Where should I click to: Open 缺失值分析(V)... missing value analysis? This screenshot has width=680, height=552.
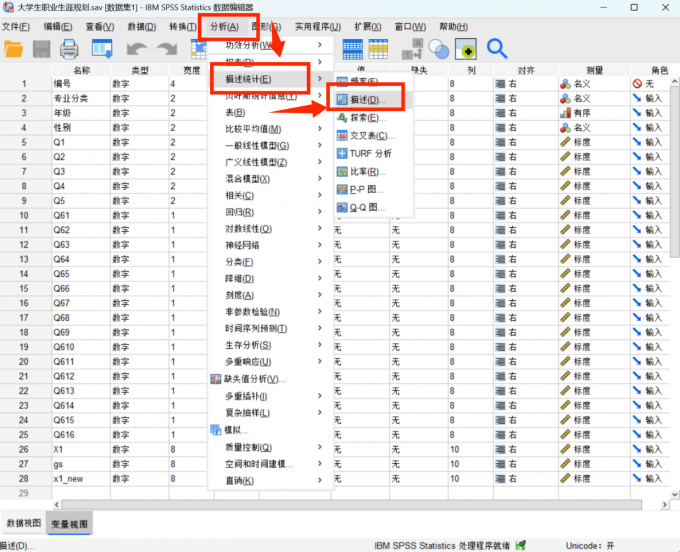pos(255,379)
